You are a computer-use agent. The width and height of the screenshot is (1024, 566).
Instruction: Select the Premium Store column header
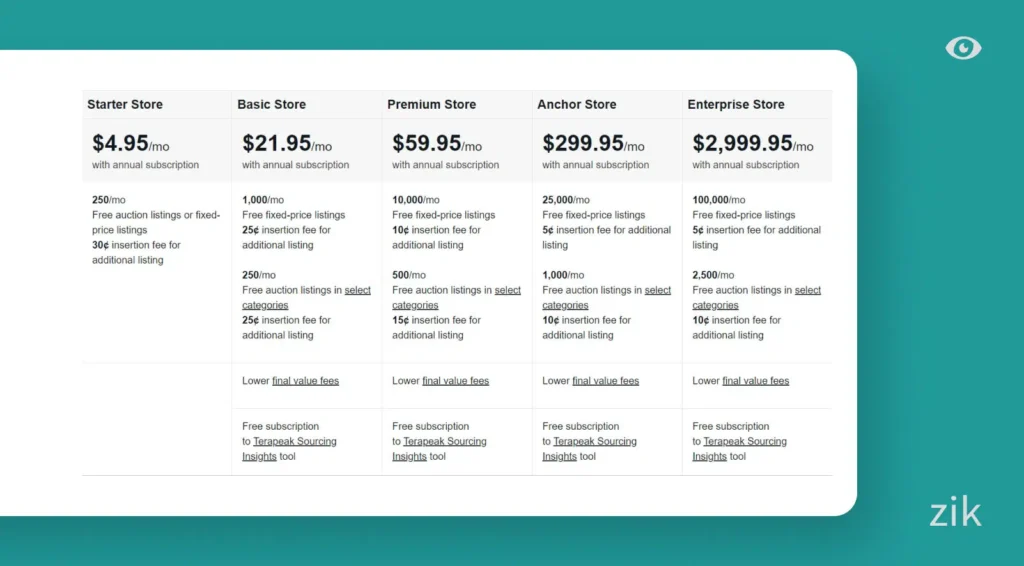click(x=432, y=104)
